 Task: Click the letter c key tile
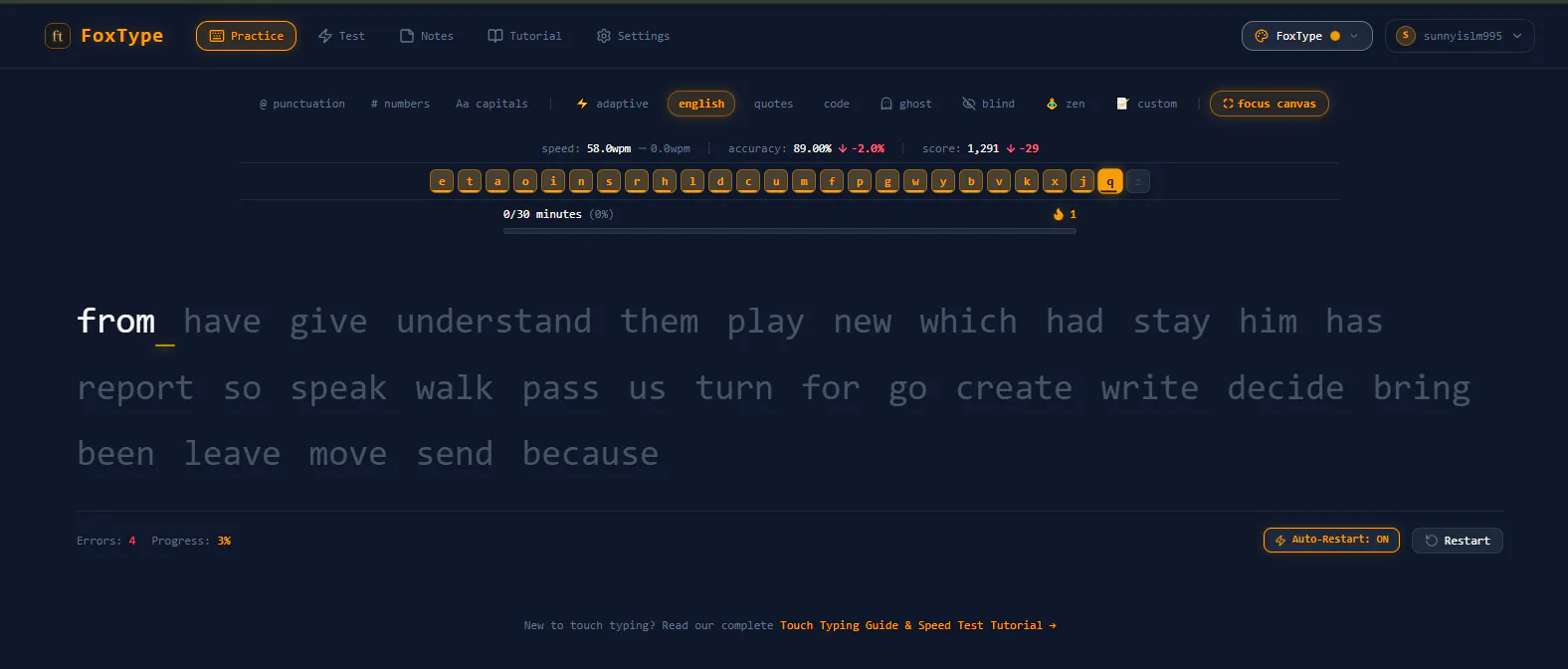[748, 181]
